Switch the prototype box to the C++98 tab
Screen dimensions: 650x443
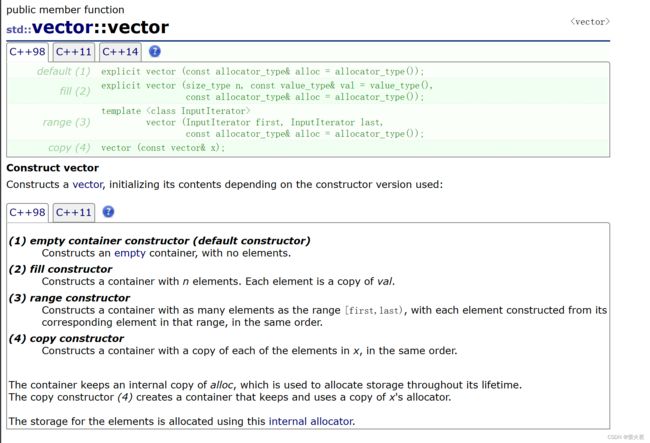pyautogui.click(x=27, y=52)
